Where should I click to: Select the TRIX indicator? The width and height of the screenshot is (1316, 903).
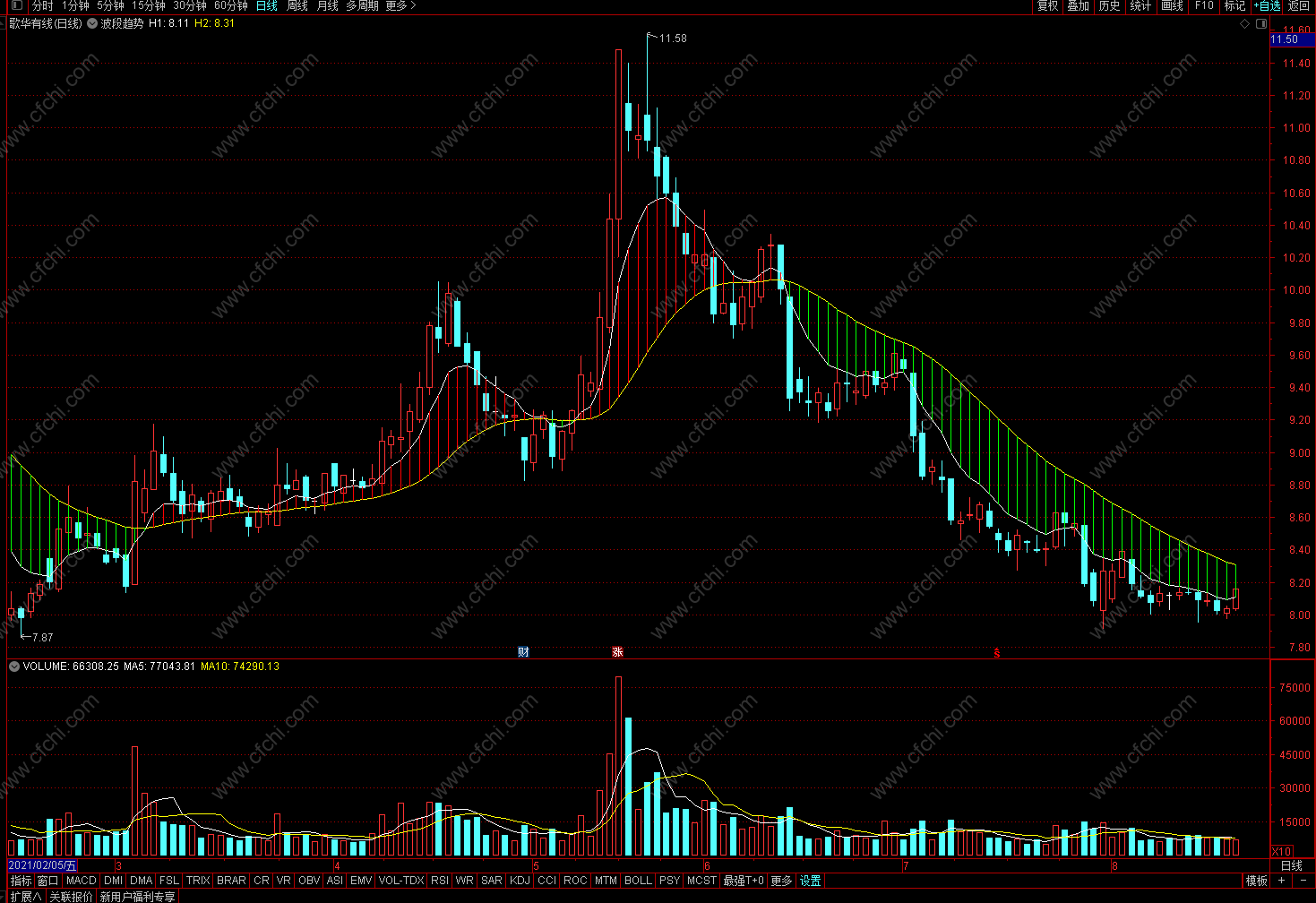coord(198,881)
